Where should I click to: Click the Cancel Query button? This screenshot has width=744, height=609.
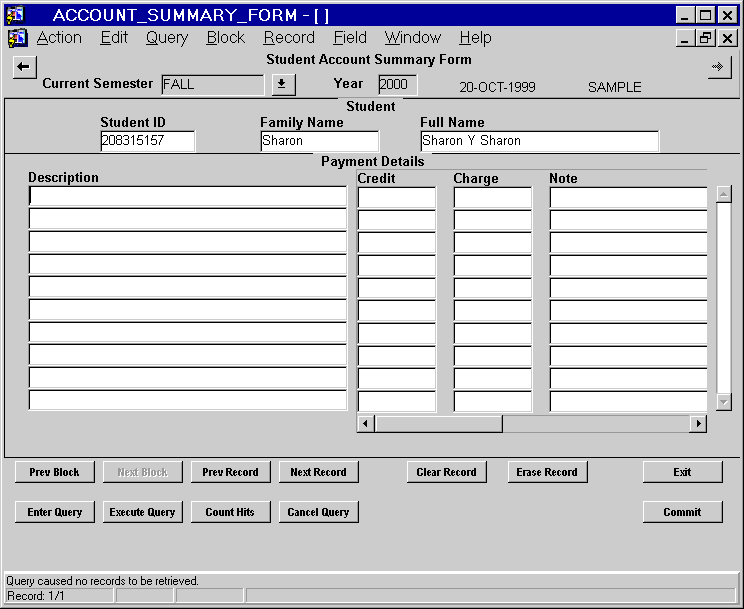(x=318, y=512)
